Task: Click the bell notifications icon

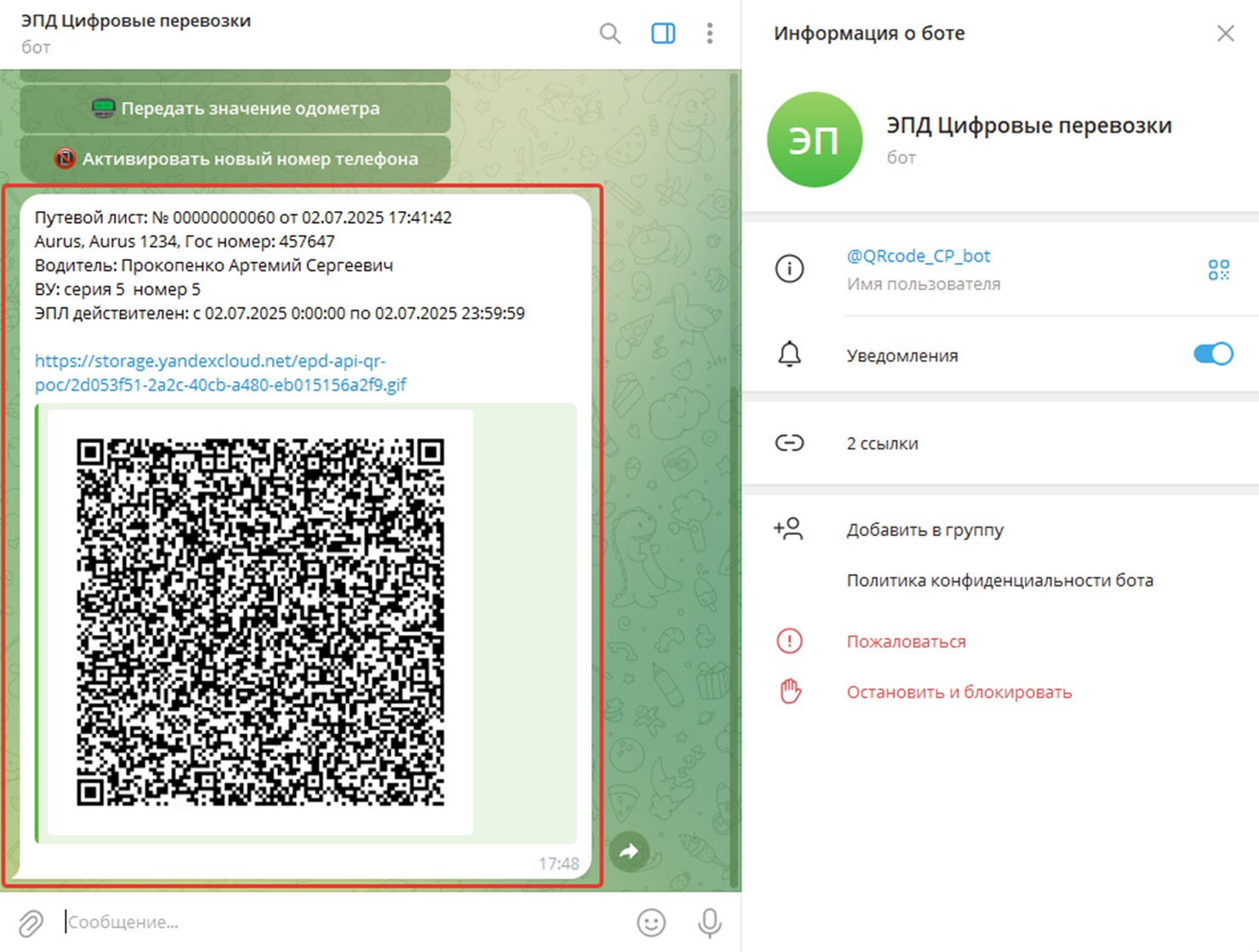Action: tap(789, 354)
